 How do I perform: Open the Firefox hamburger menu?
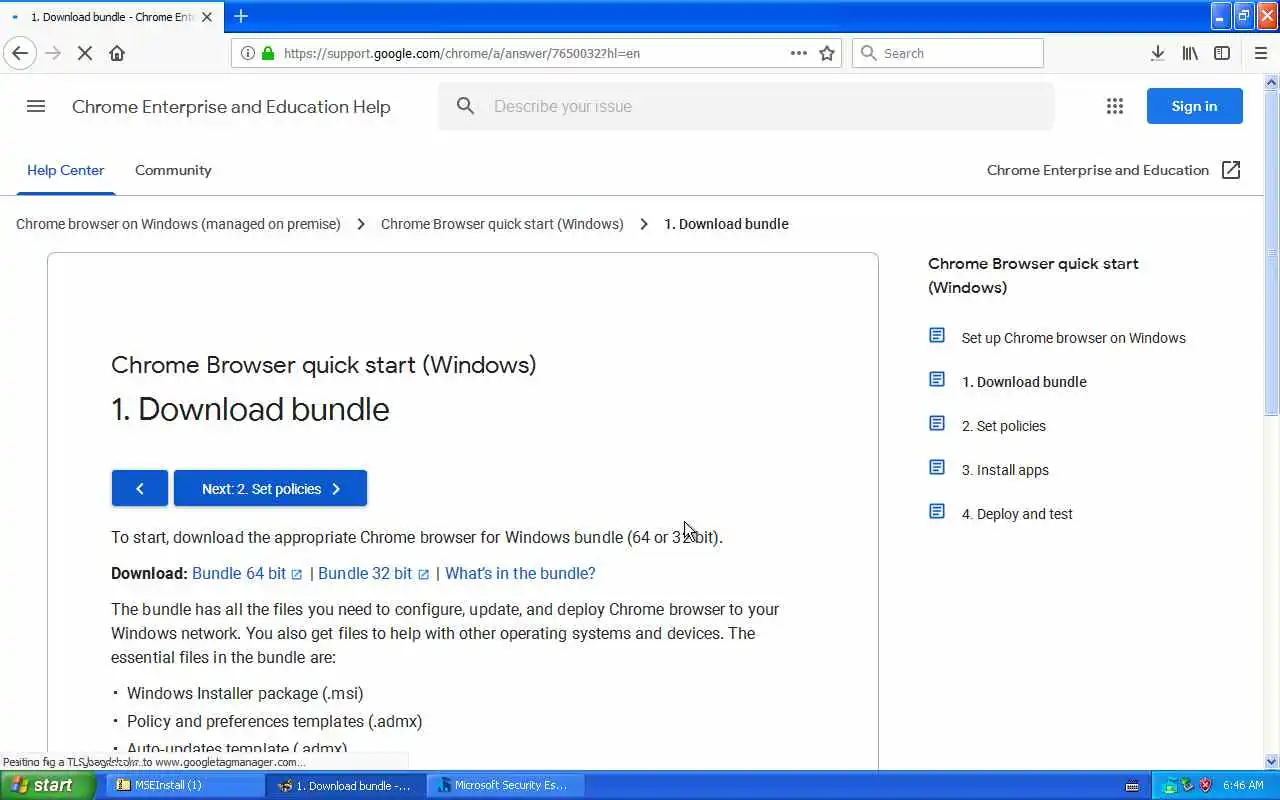pos(1261,53)
